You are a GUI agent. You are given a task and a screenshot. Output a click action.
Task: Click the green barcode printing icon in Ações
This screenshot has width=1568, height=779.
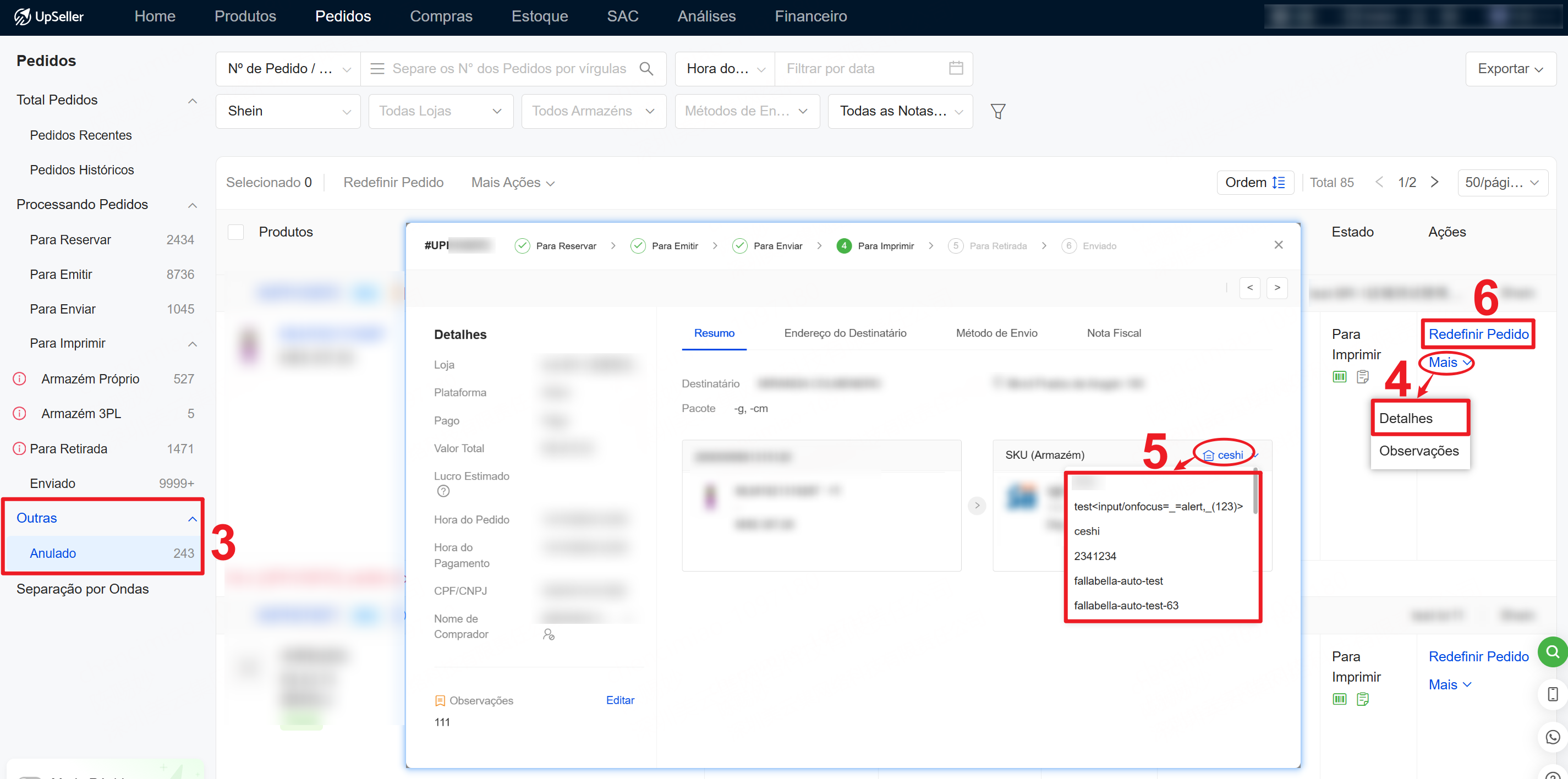click(x=1339, y=376)
